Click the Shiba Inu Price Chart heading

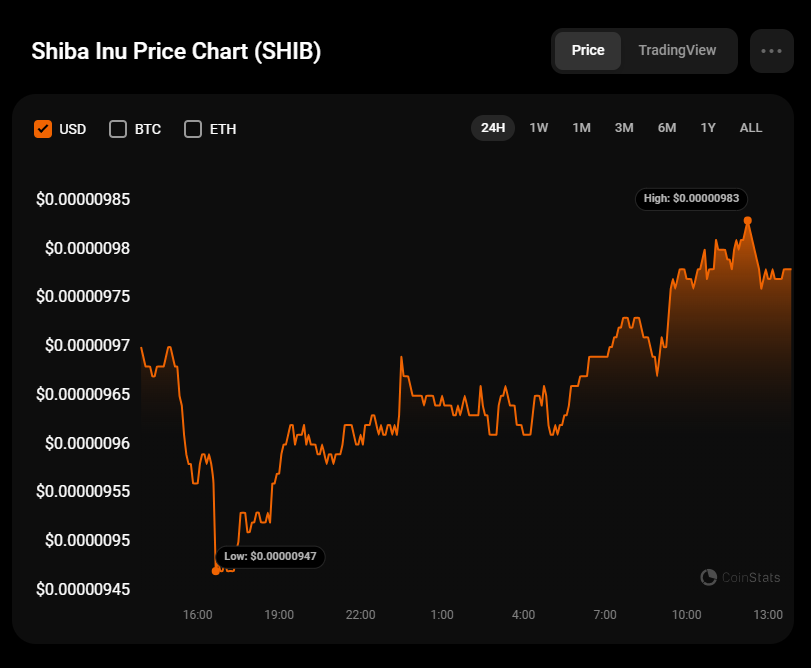pos(176,52)
